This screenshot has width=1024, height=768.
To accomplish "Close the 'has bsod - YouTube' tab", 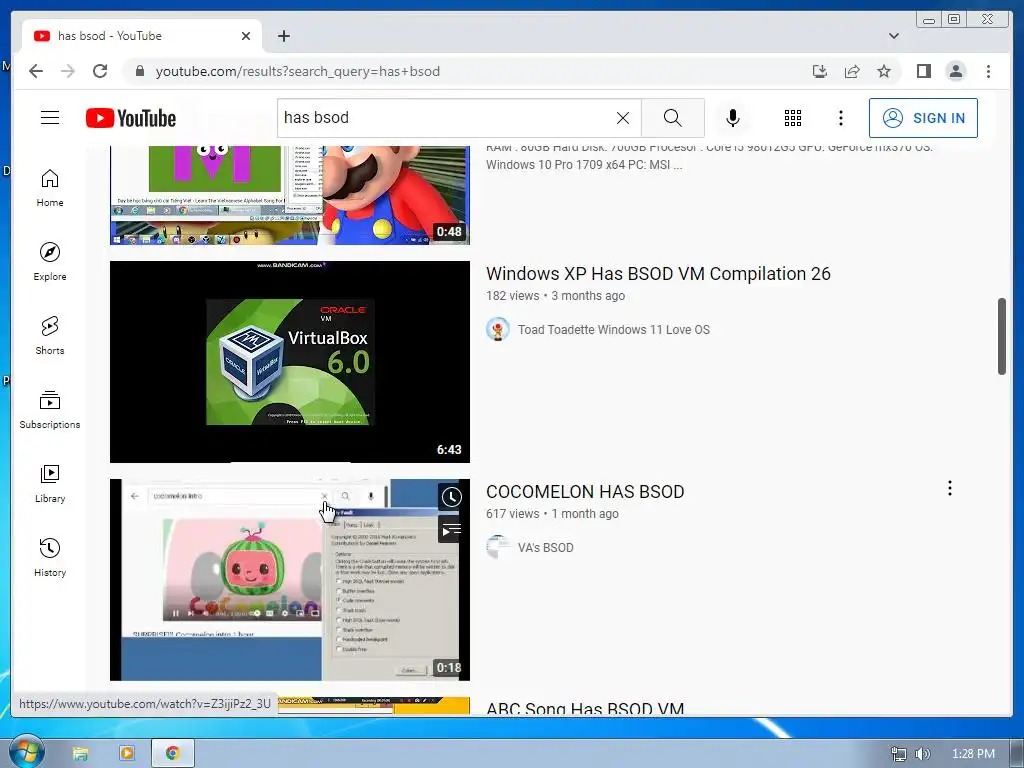I will pyautogui.click(x=246, y=36).
